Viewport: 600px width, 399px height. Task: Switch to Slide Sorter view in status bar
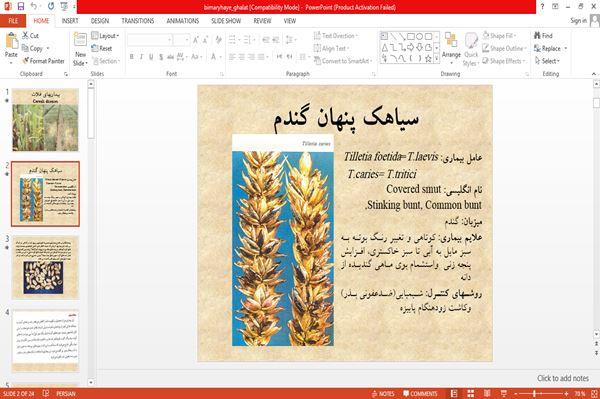[470, 394]
